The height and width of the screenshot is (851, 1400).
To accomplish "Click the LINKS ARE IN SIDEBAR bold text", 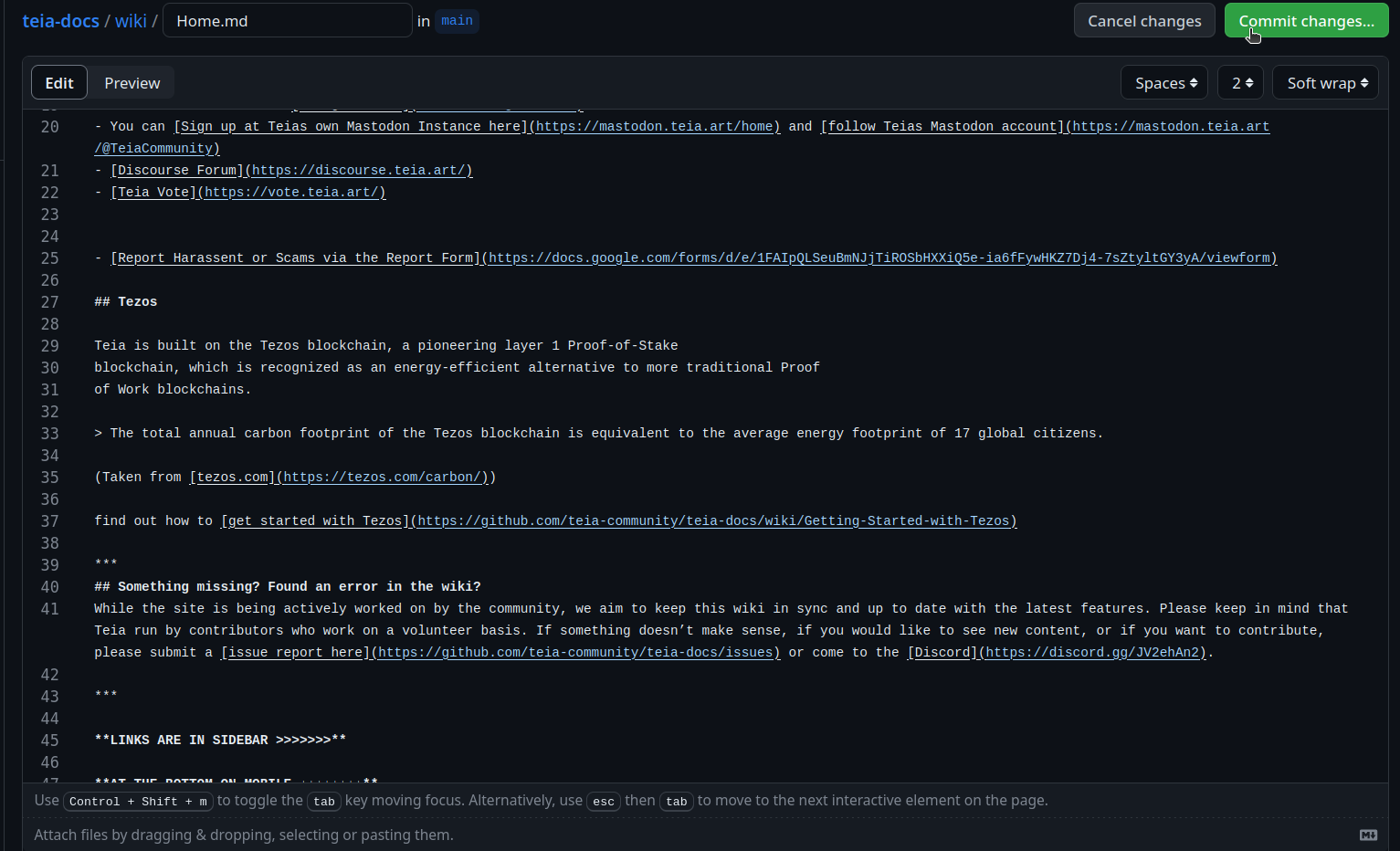I will pyautogui.click(x=220, y=741).
